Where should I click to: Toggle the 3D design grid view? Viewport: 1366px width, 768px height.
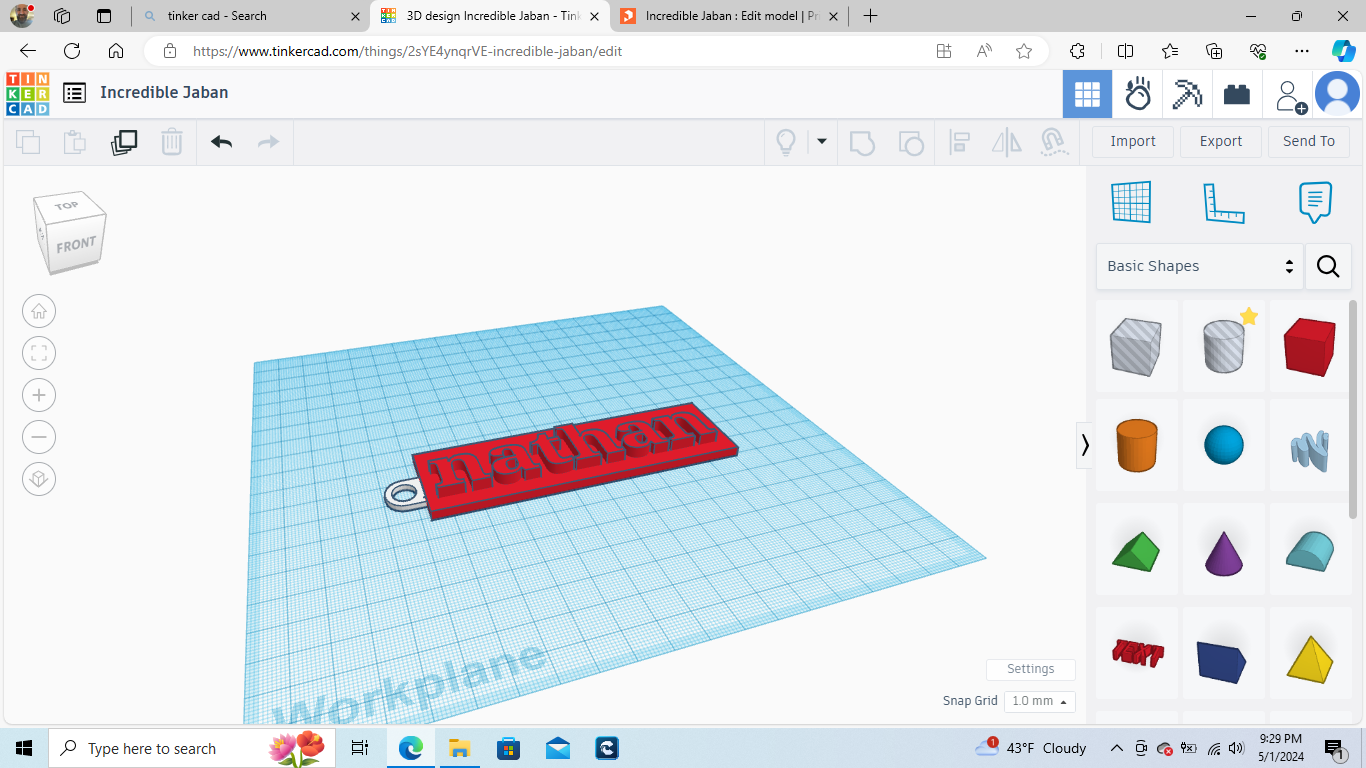tap(1087, 95)
